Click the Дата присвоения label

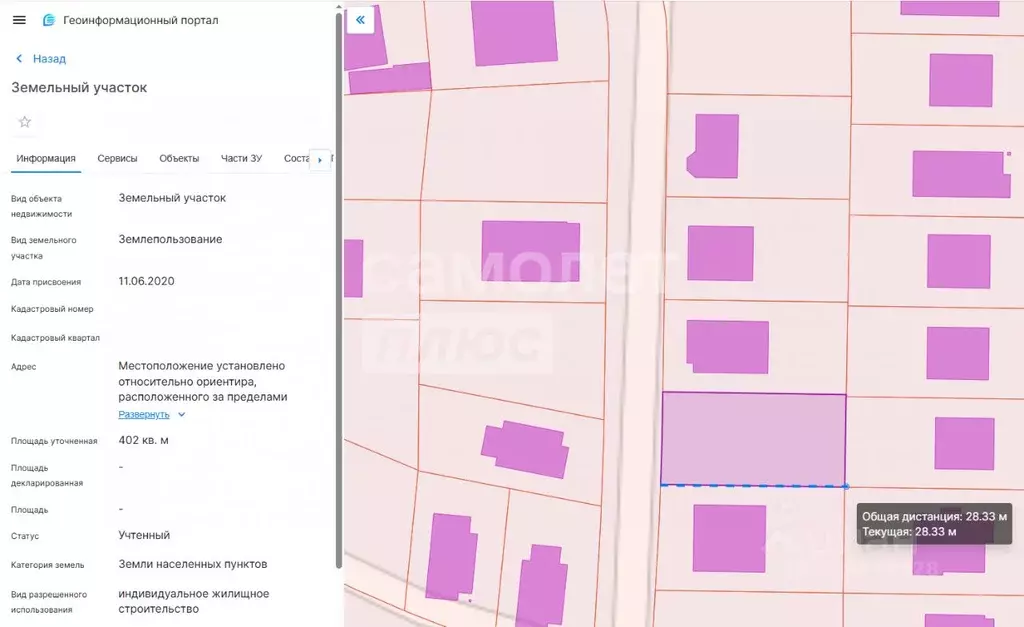click(x=46, y=282)
